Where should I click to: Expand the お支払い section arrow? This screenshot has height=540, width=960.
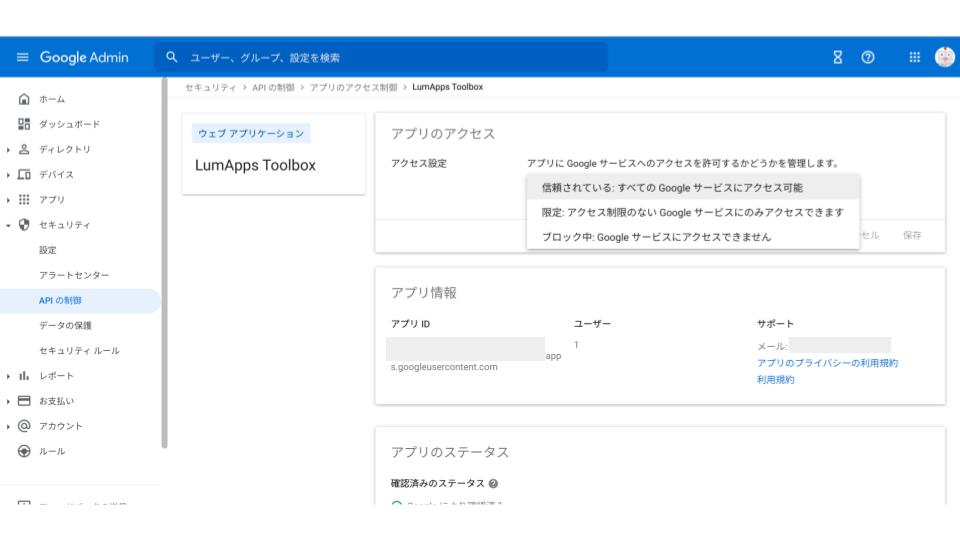(x=8, y=401)
